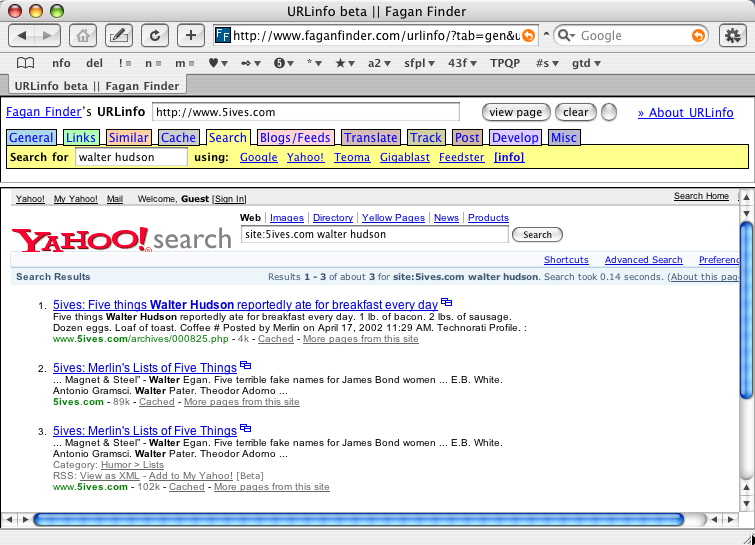The height and width of the screenshot is (545, 755).
Task: Open the magnifier search history menu
Action: (566, 36)
